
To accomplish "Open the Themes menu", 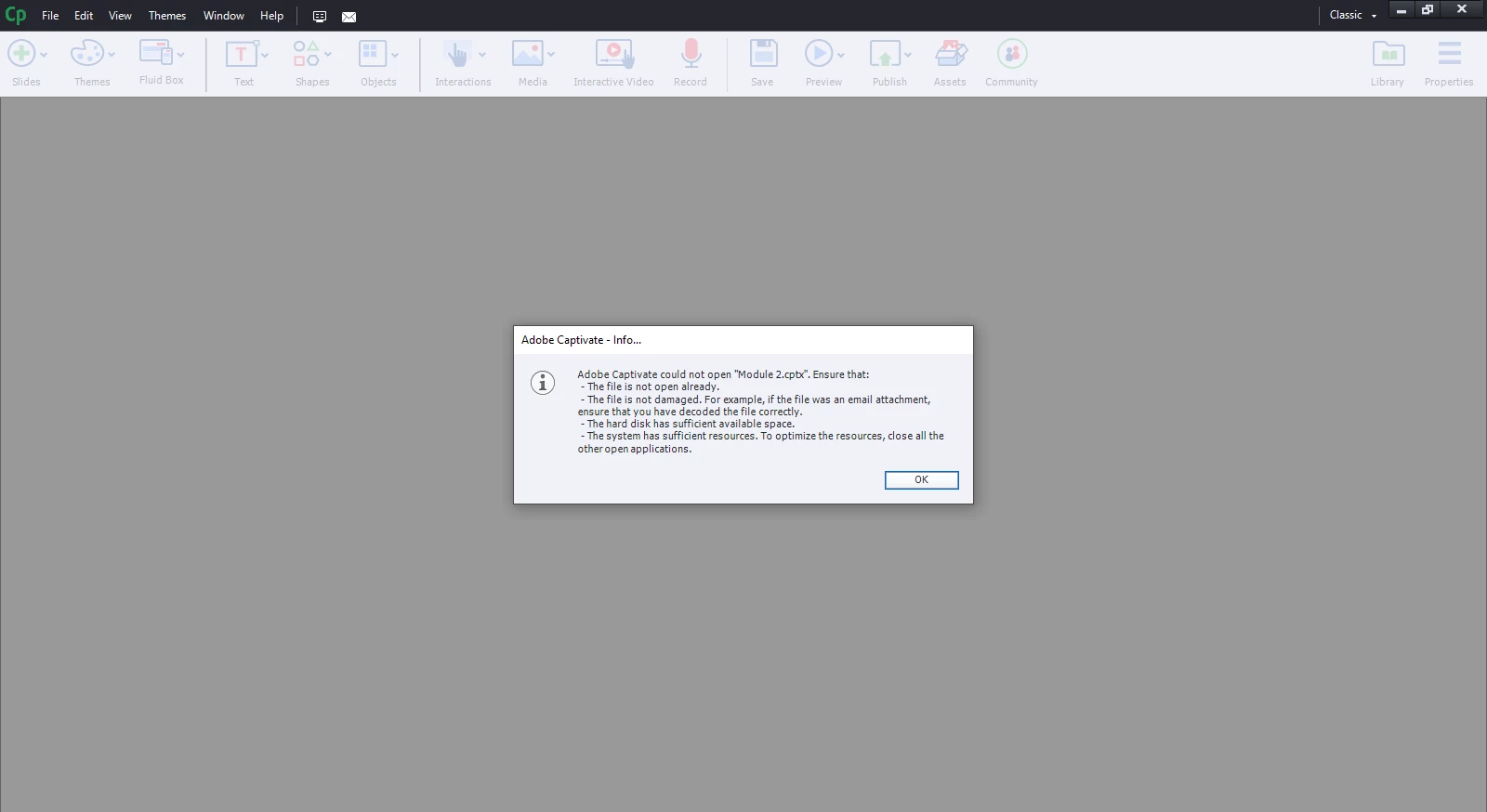I will 167,16.
